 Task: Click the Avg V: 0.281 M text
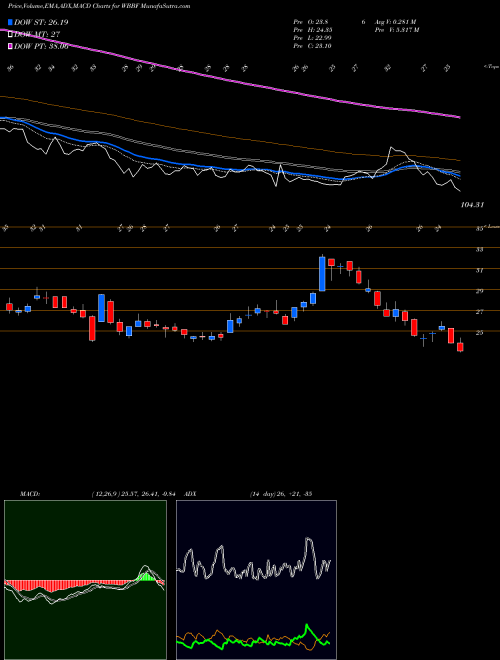[x=395, y=22]
